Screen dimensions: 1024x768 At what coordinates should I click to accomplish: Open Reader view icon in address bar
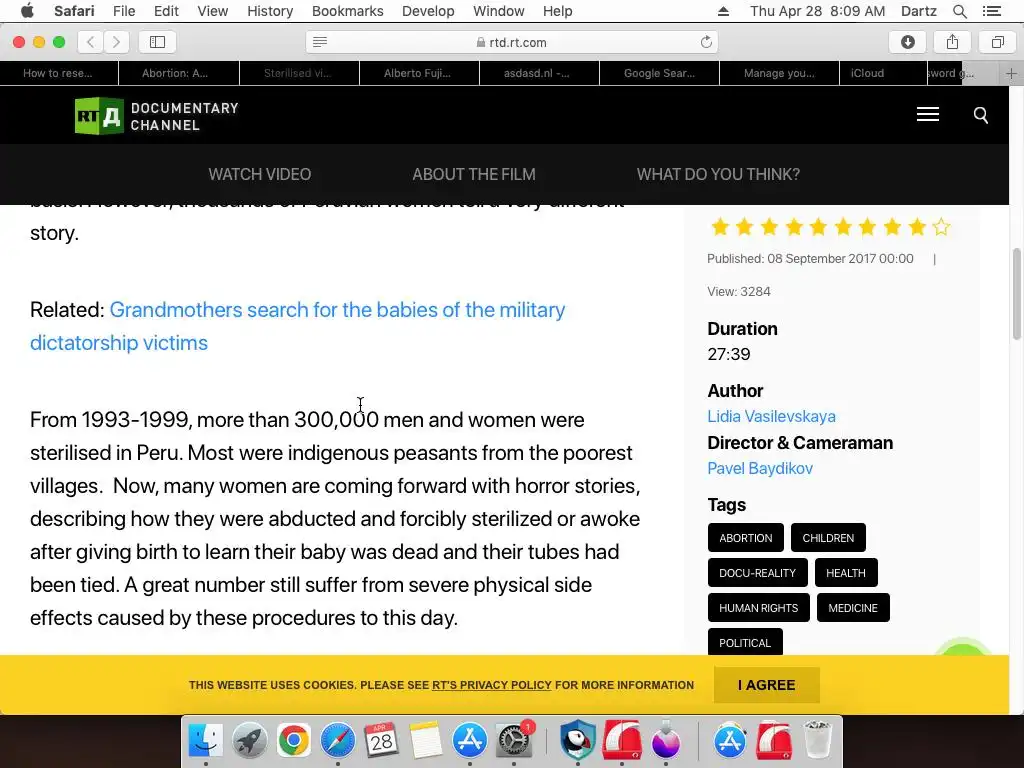click(320, 42)
